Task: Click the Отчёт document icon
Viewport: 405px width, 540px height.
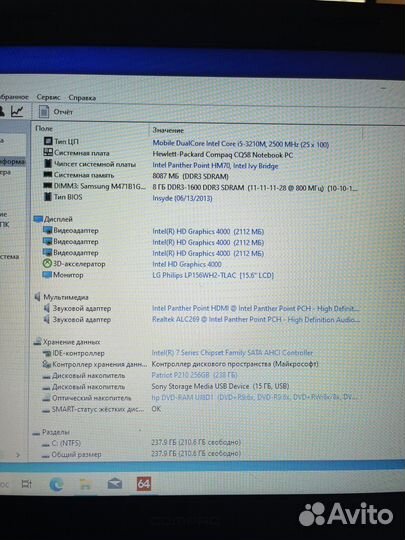Action: (44, 112)
